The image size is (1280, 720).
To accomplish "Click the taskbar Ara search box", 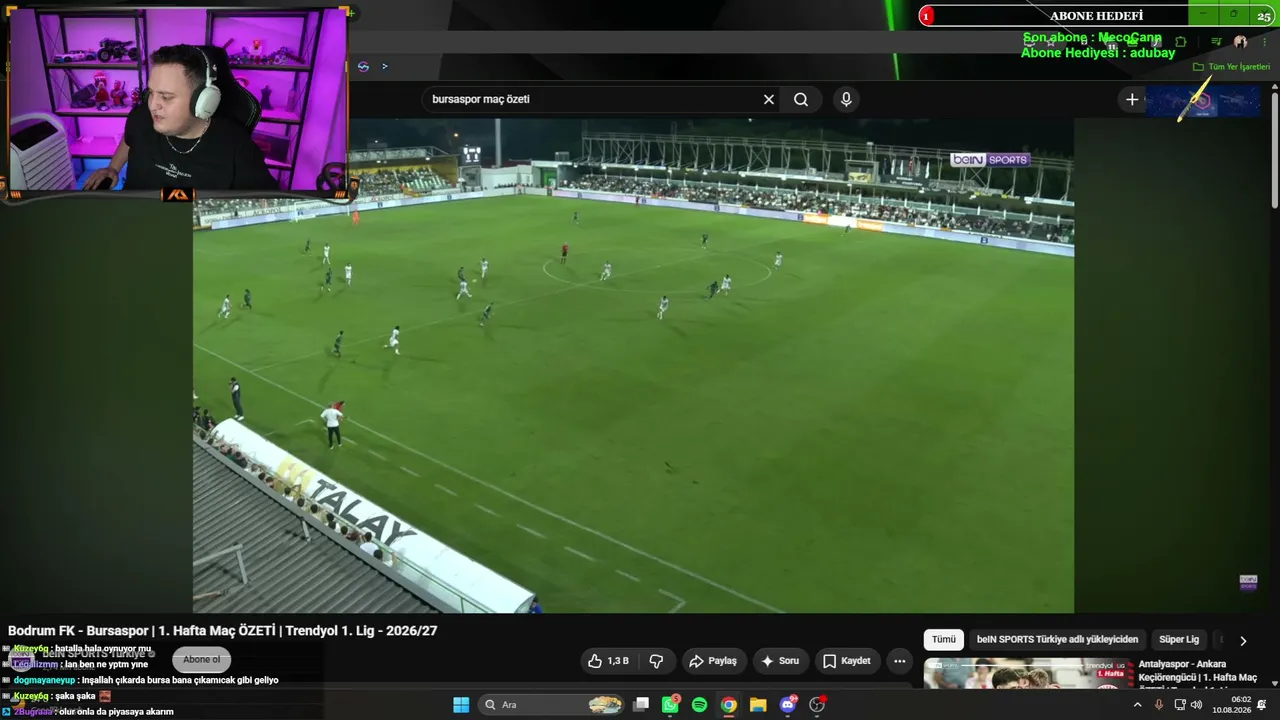I will tap(552, 705).
